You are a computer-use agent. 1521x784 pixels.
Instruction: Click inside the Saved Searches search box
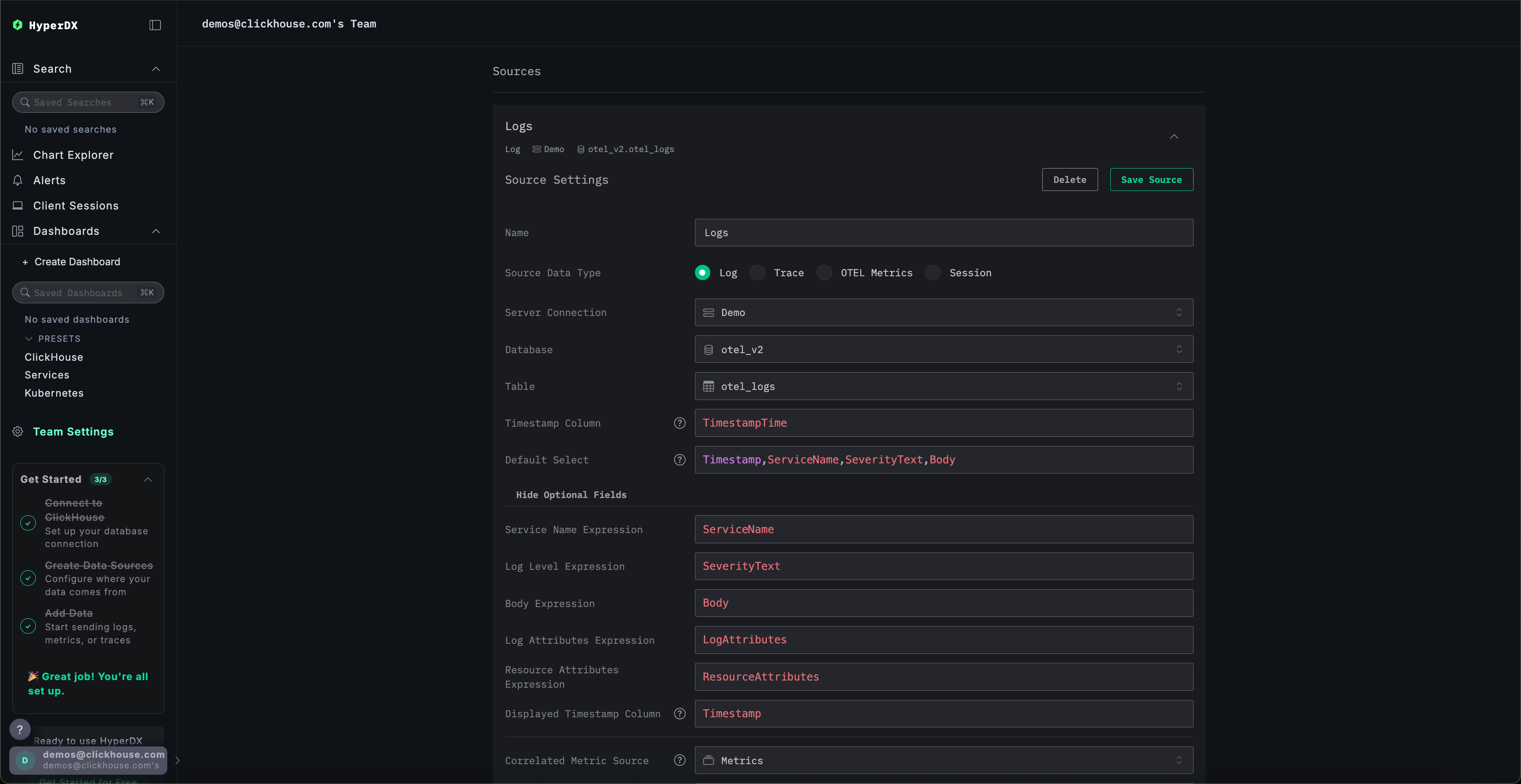click(87, 101)
